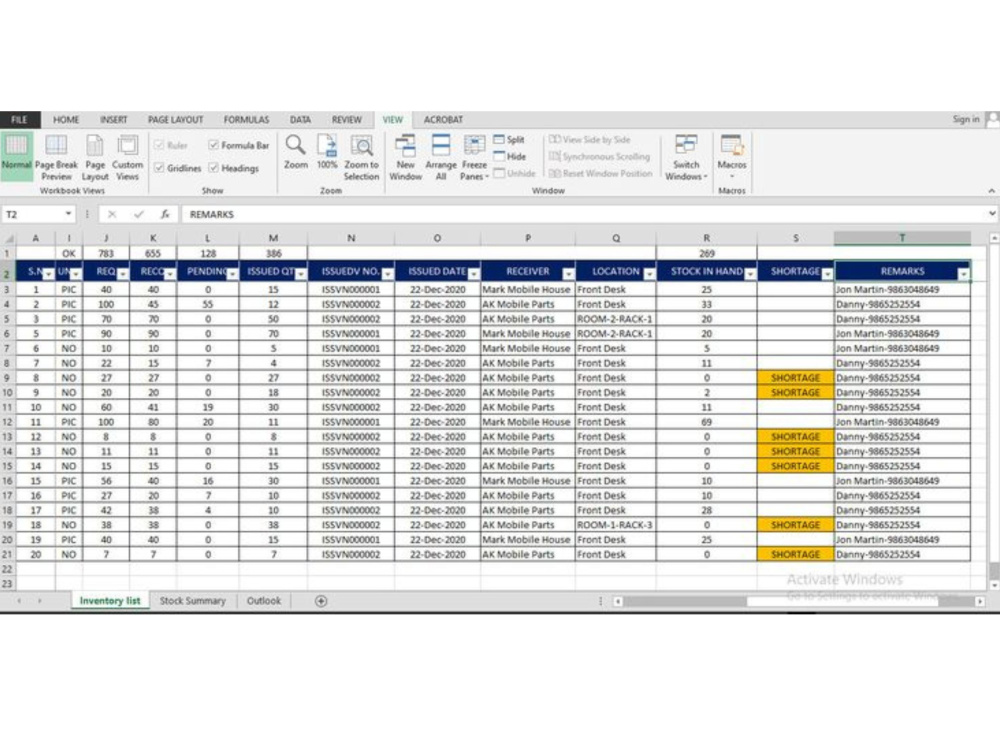Screen dimensions: 1000x750
Task: Toggle the Ruler checkbox
Action: [159, 145]
